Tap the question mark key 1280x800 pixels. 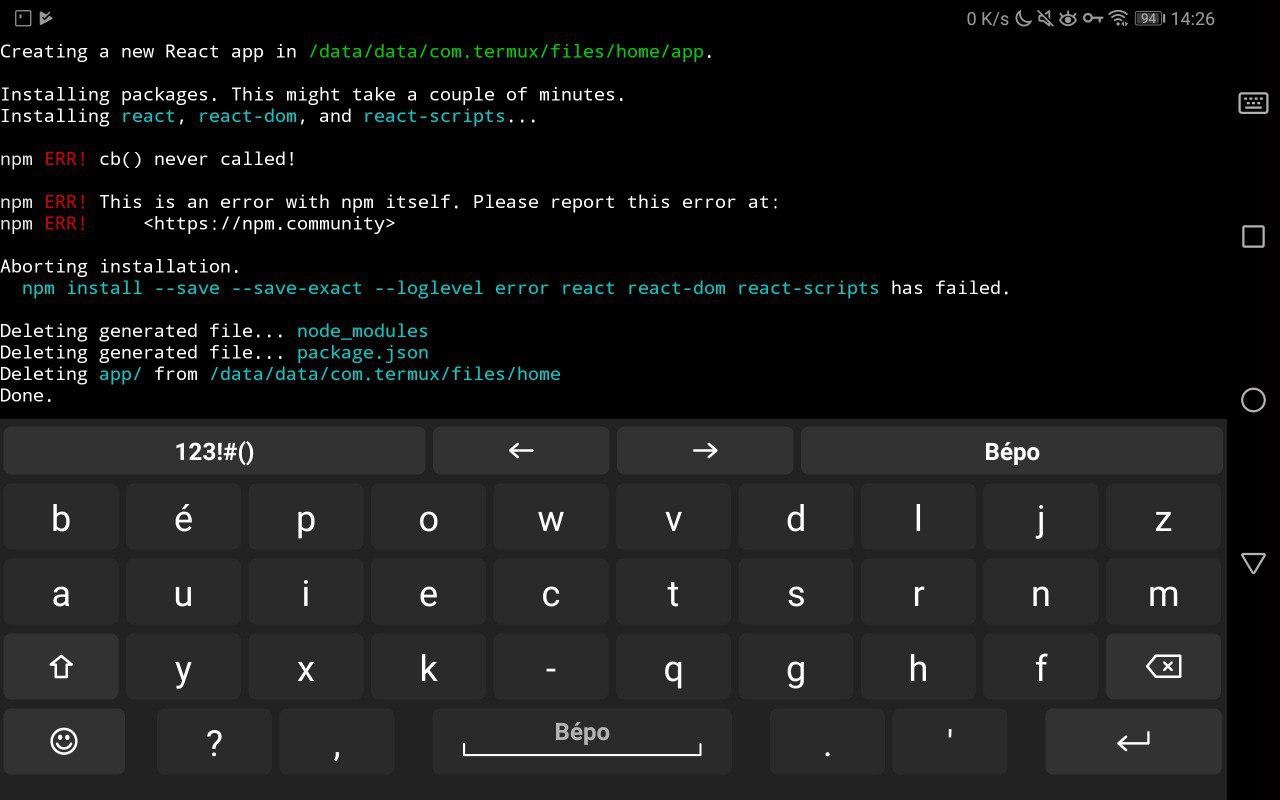coord(214,741)
